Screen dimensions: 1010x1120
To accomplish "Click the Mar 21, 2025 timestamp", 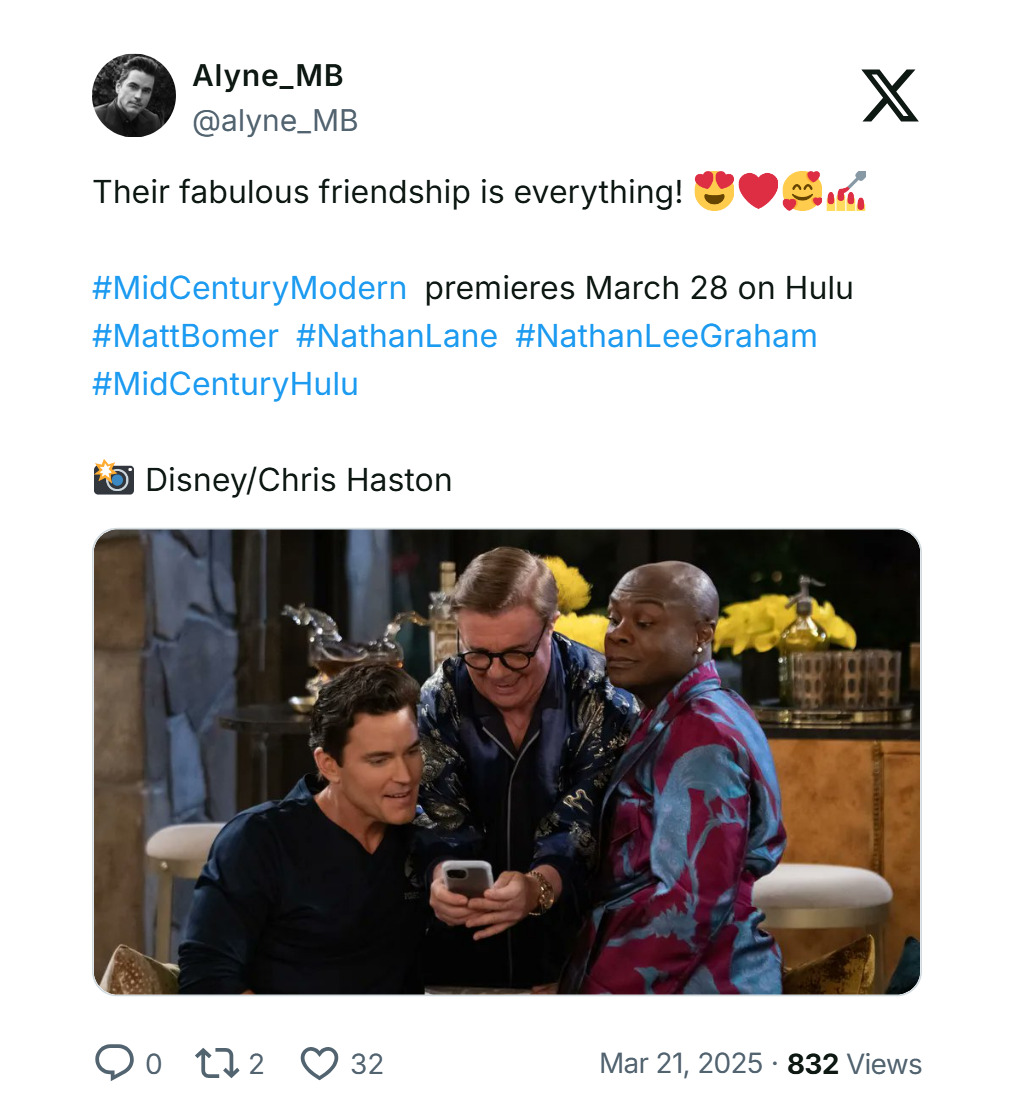I will (x=680, y=1063).
